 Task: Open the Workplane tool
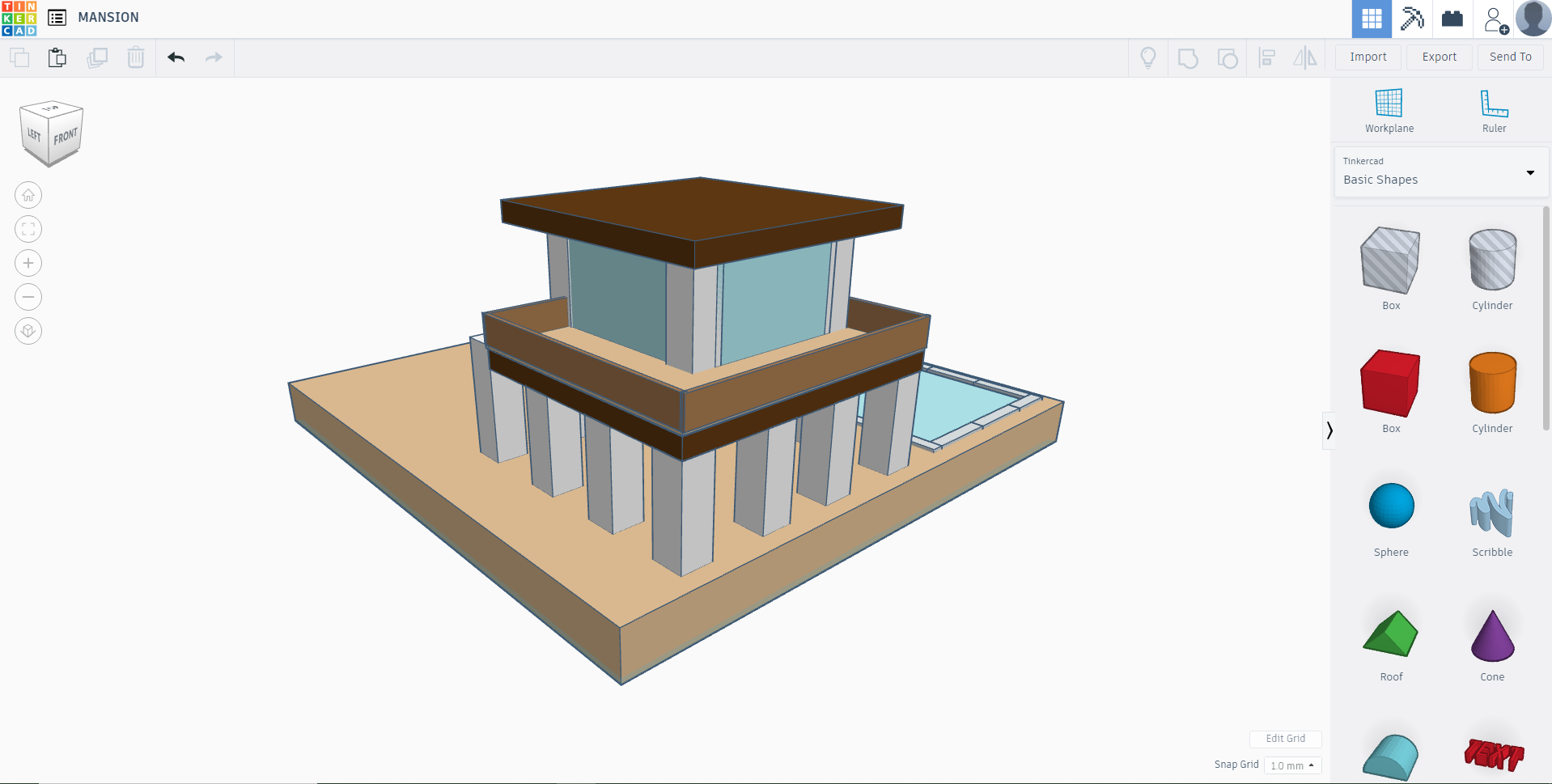tap(1389, 109)
